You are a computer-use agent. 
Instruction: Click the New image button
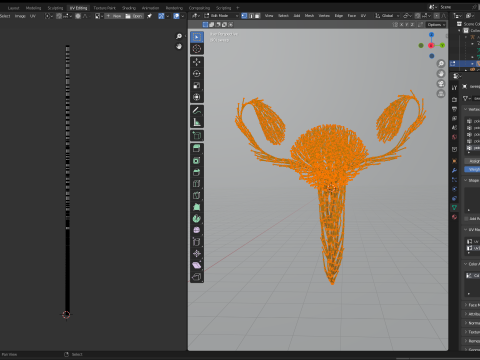(x=114, y=16)
